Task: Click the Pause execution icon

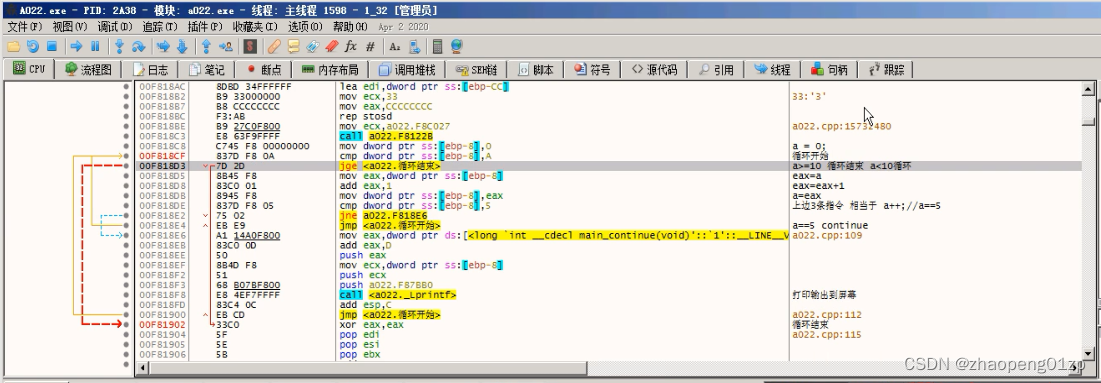Action: point(95,47)
